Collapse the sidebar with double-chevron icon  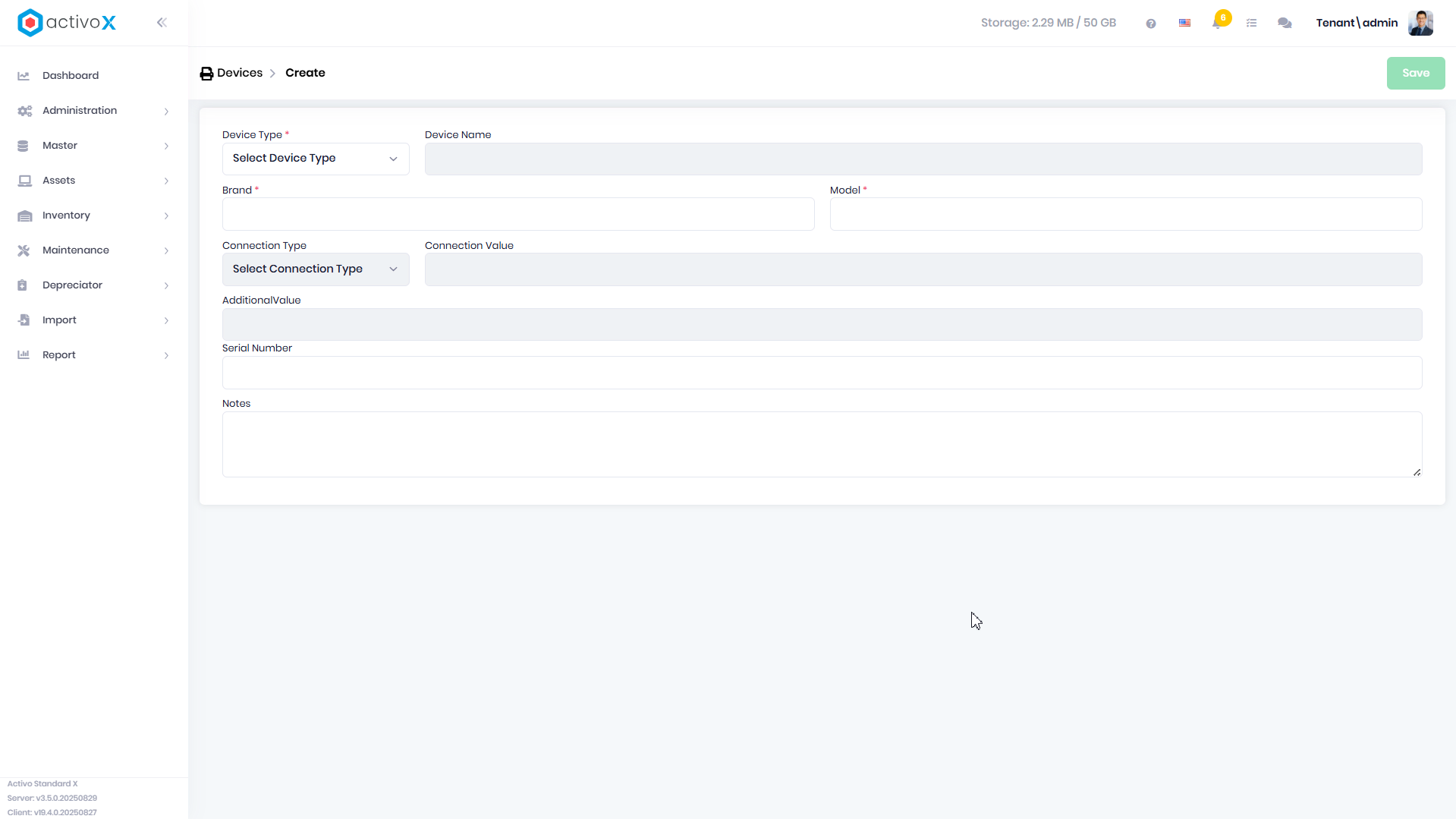coord(162,23)
